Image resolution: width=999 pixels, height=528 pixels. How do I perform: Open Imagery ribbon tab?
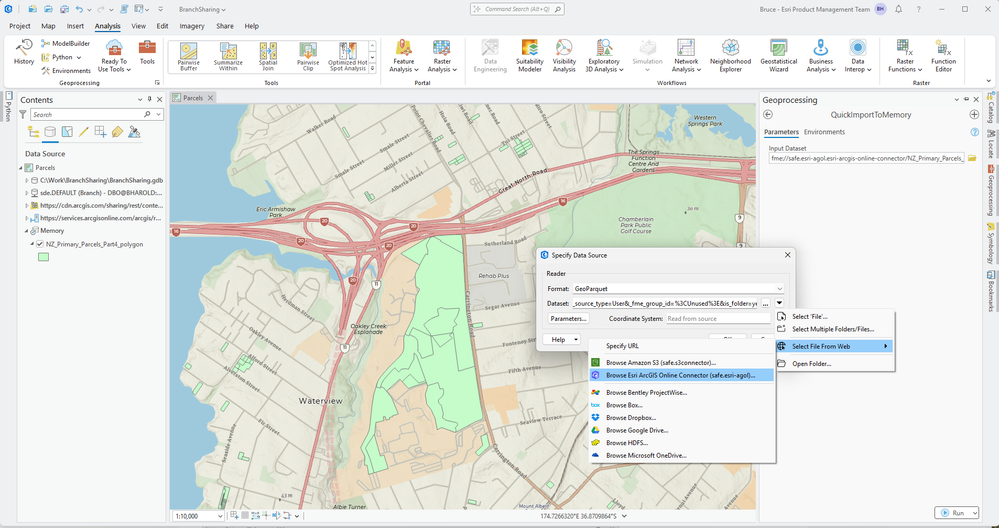pyautogui.click(x=192, y=26)
